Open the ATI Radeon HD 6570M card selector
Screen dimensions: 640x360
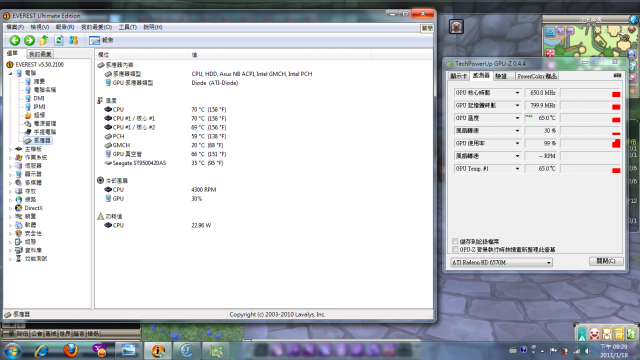pyautogui.click(x=502, y=262)
